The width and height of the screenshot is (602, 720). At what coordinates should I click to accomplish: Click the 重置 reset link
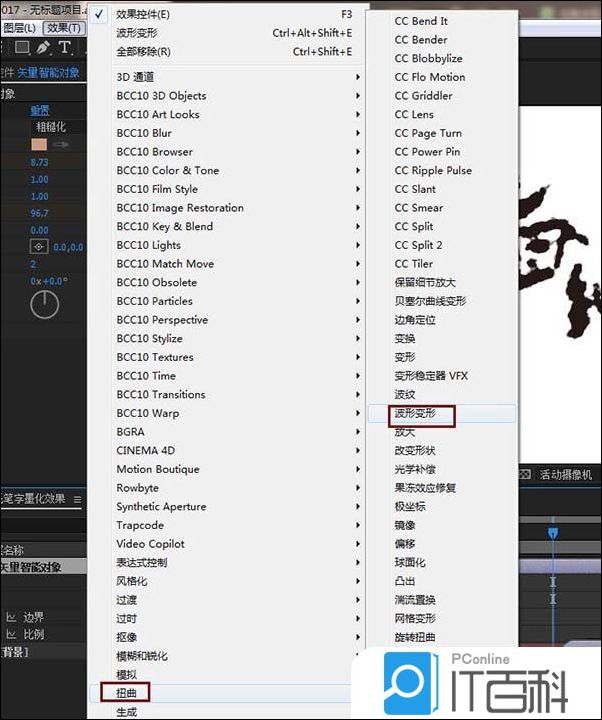tap(40, 111)
